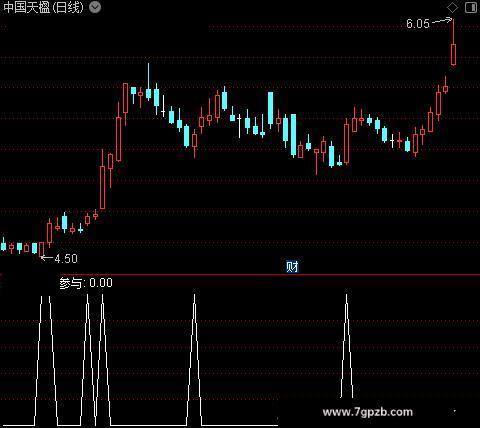Select the 中国天楹 (日线) stock title

tap(43, 7)
